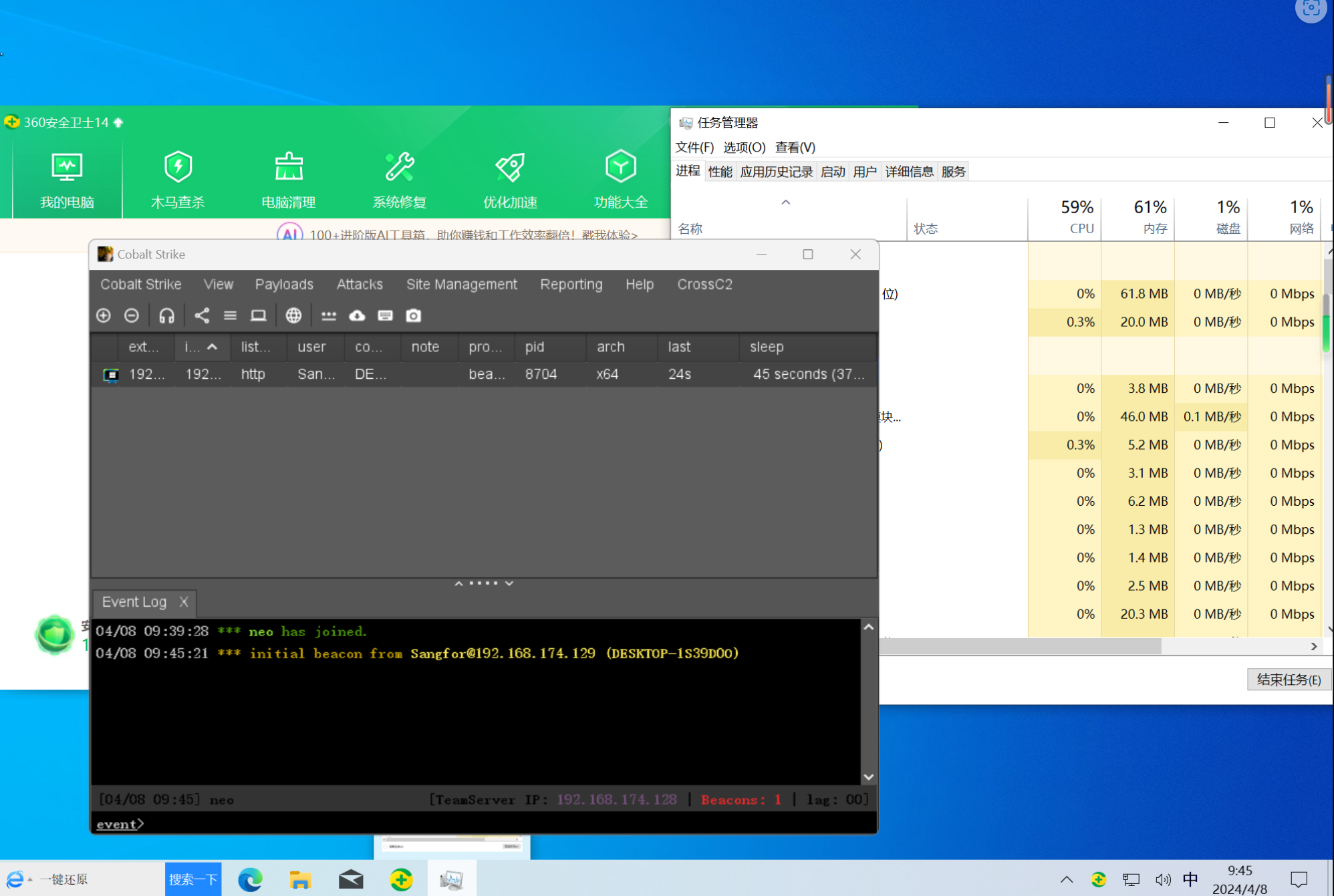Close the Event Log tab with X
Image resolution: width=1334 pixels, height=896 pixels.
click(184, 602)
